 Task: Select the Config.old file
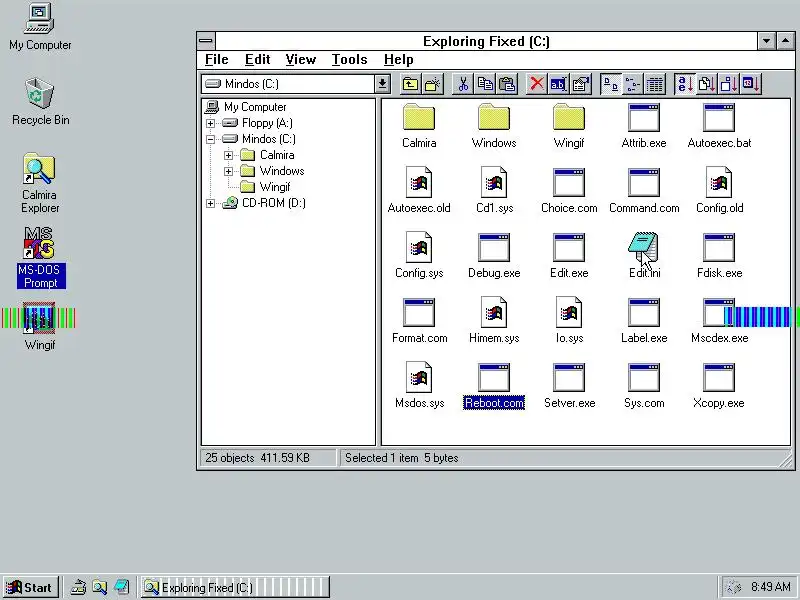click(x=719, y=191)
